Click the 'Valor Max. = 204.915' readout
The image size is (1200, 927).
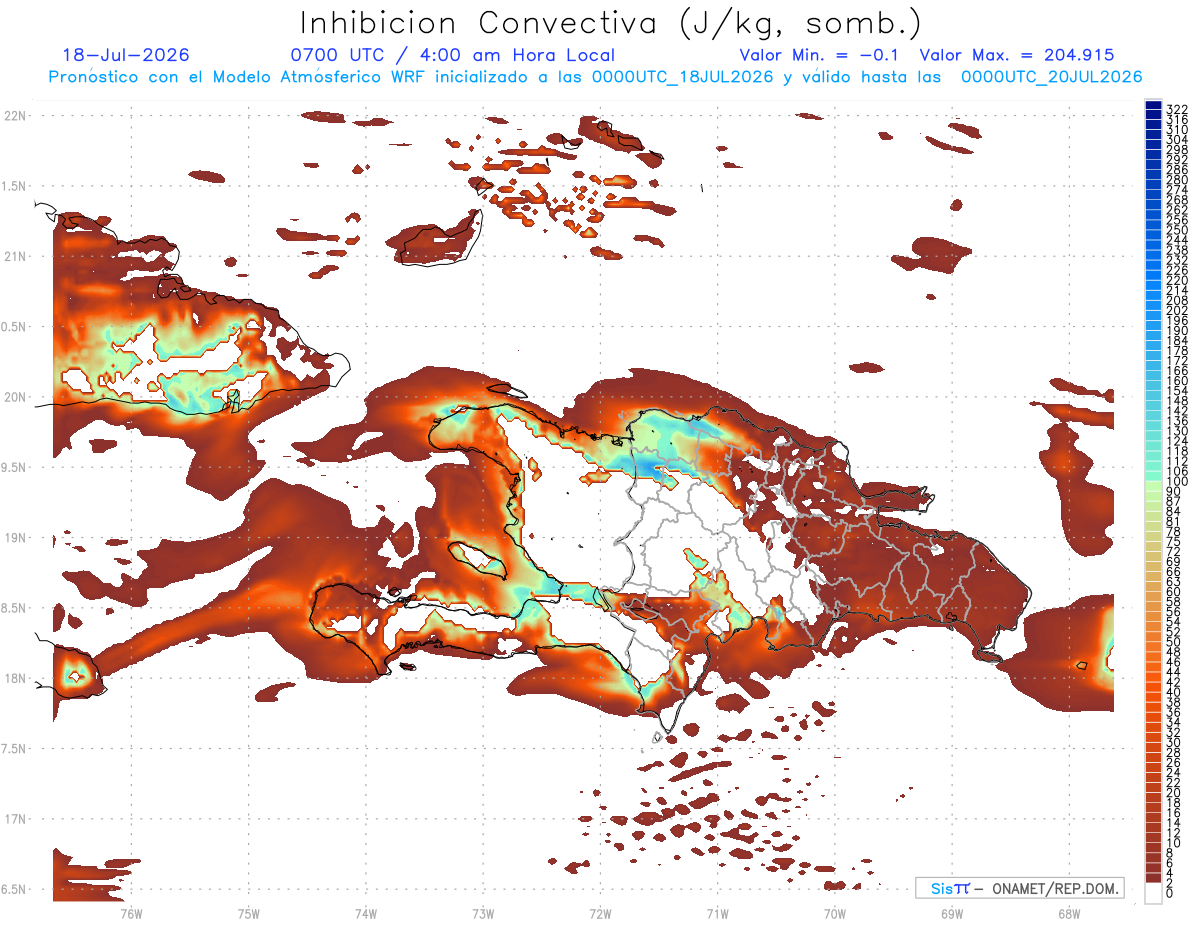click(x=1017, y=55)
